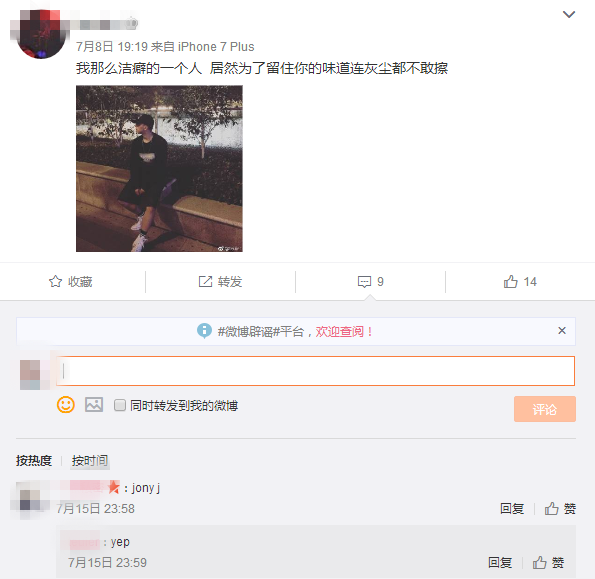Focus the comment text input box
Viewport: 595px width, 579px height.
tap(315, 371)
